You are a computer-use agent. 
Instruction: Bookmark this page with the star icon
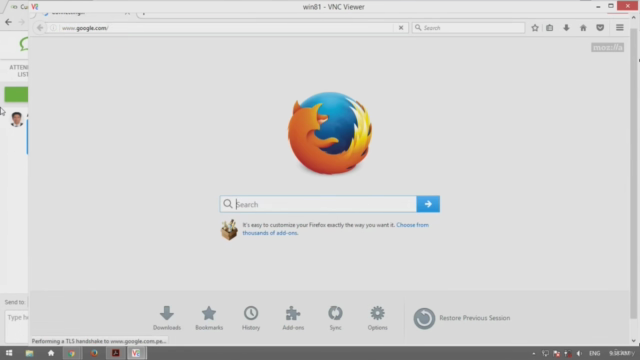tap(535, 28)
